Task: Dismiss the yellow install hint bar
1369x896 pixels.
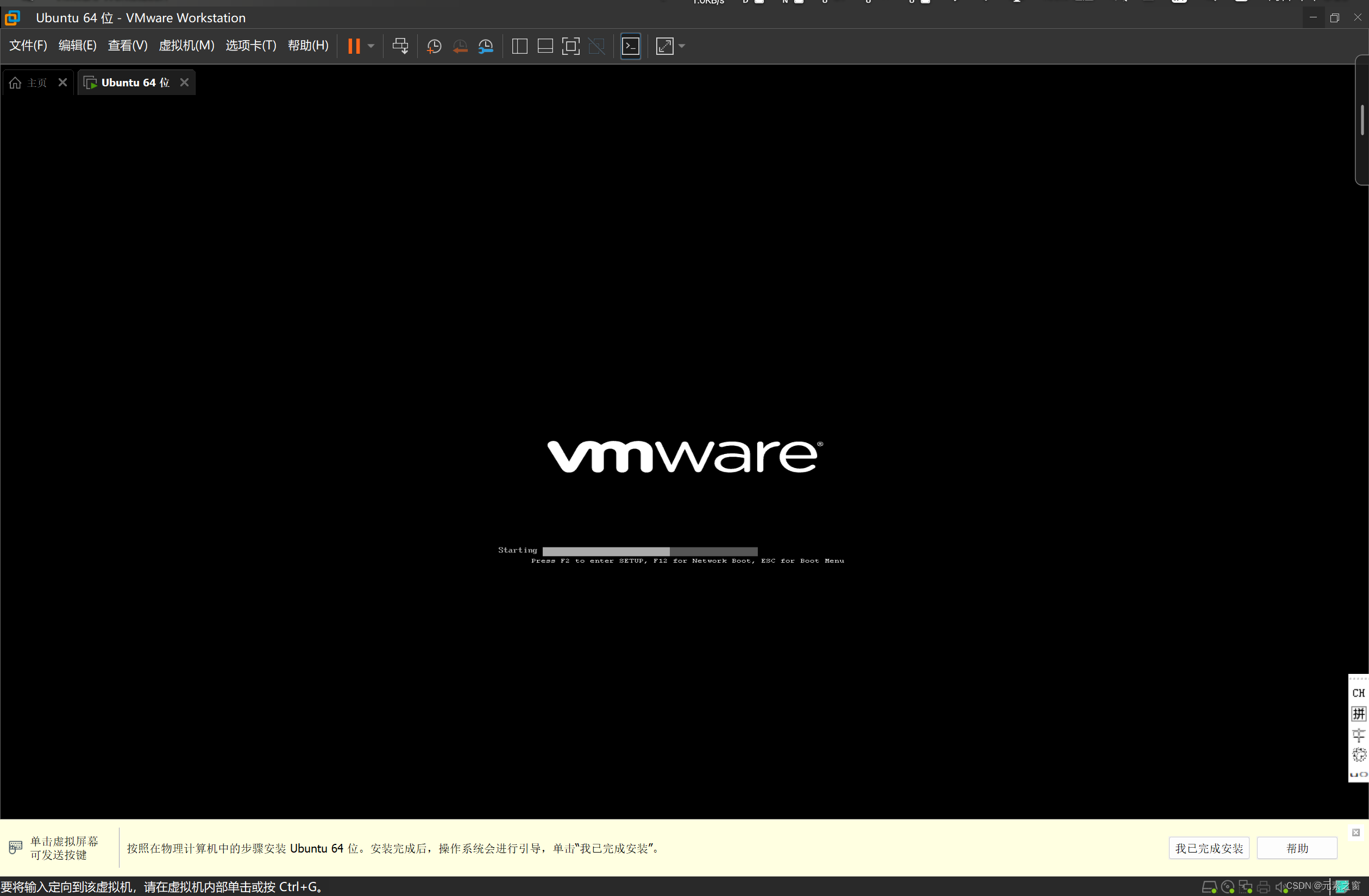Action: click(1356, 832)
